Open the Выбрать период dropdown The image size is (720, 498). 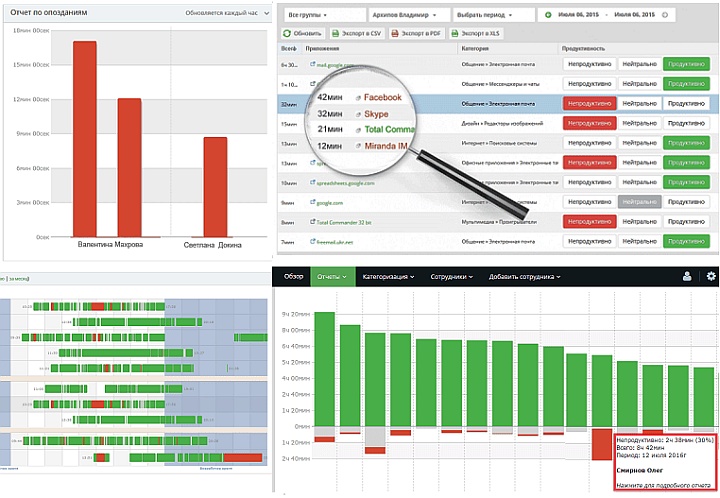point(494,15)
